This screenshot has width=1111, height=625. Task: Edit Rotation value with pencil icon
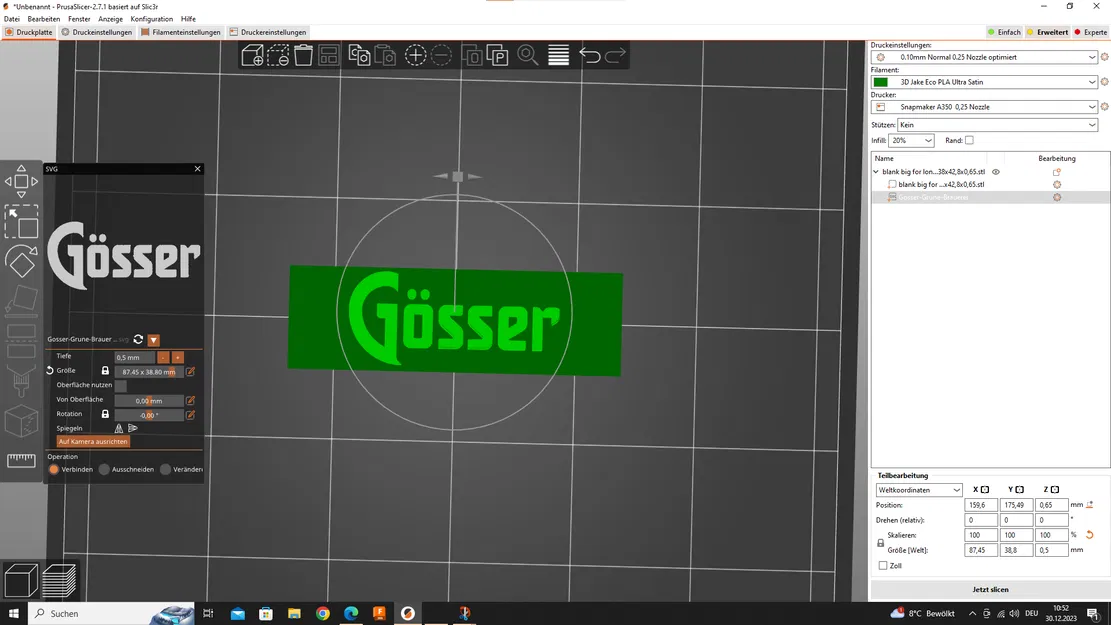(x=191, y=415)
